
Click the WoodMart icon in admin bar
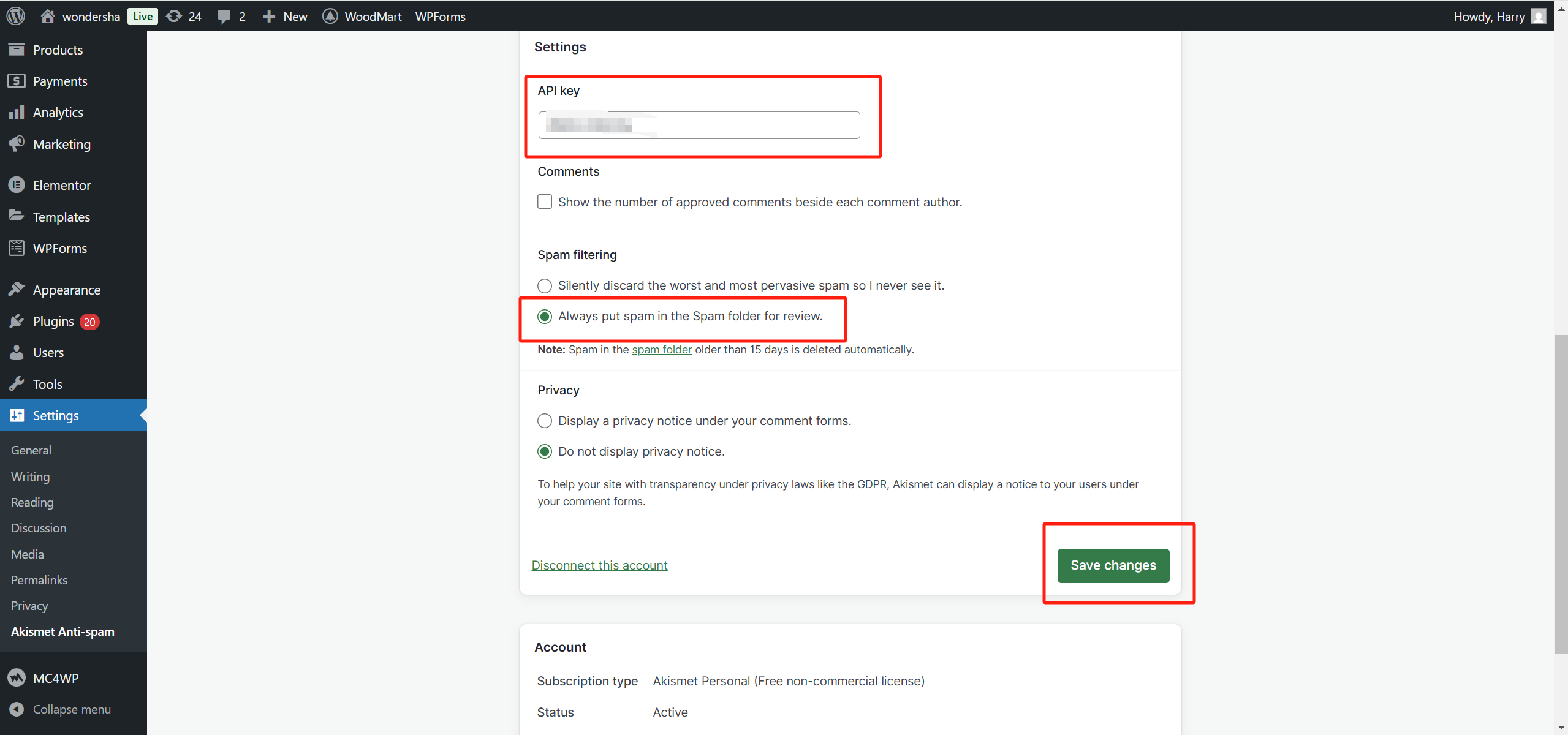(x=330, y=16)
